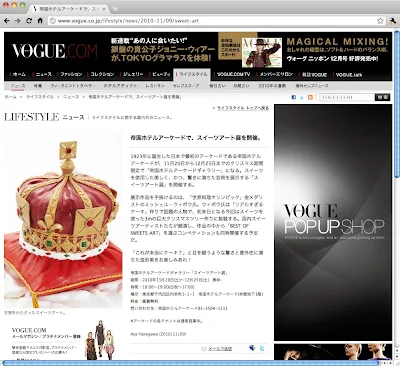Open the ニュース main navigation item
Viewport: 400px width, 366px height.
(x=44, y=74)
